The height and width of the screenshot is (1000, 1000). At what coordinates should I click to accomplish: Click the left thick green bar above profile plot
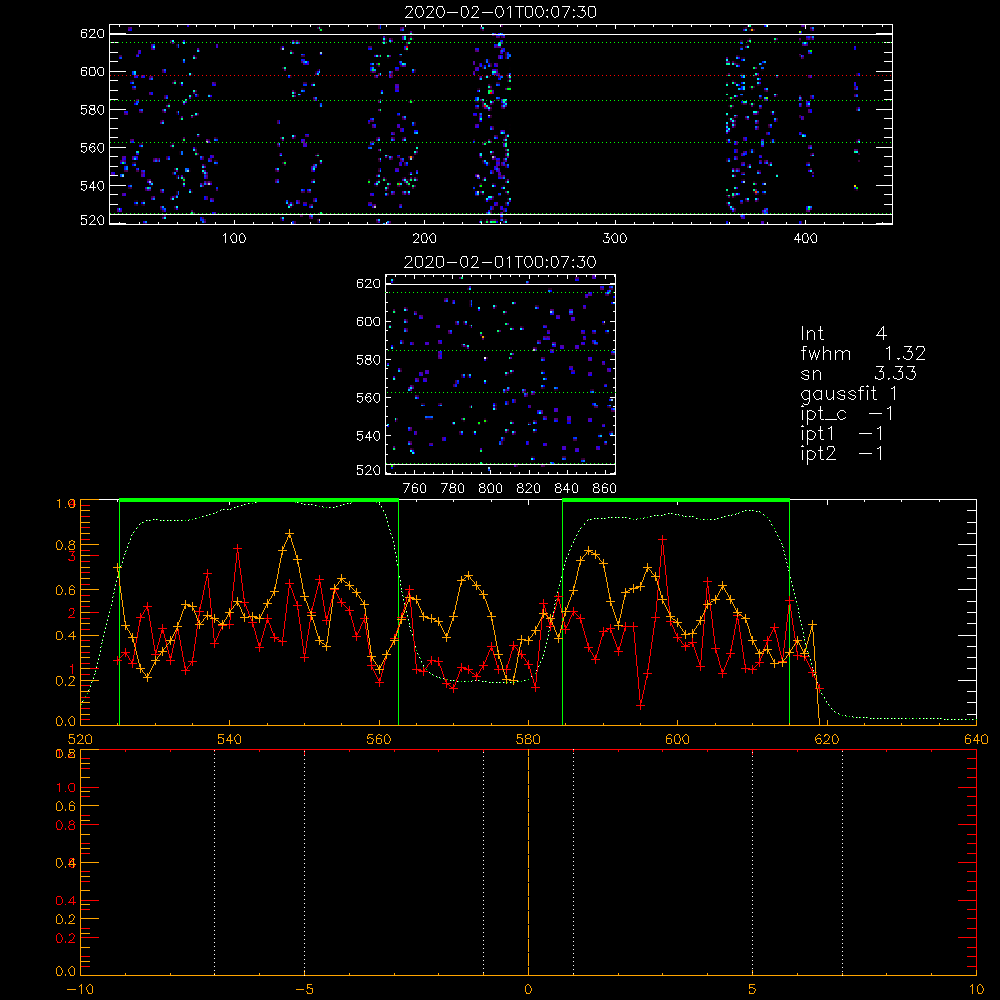(259, 501)
